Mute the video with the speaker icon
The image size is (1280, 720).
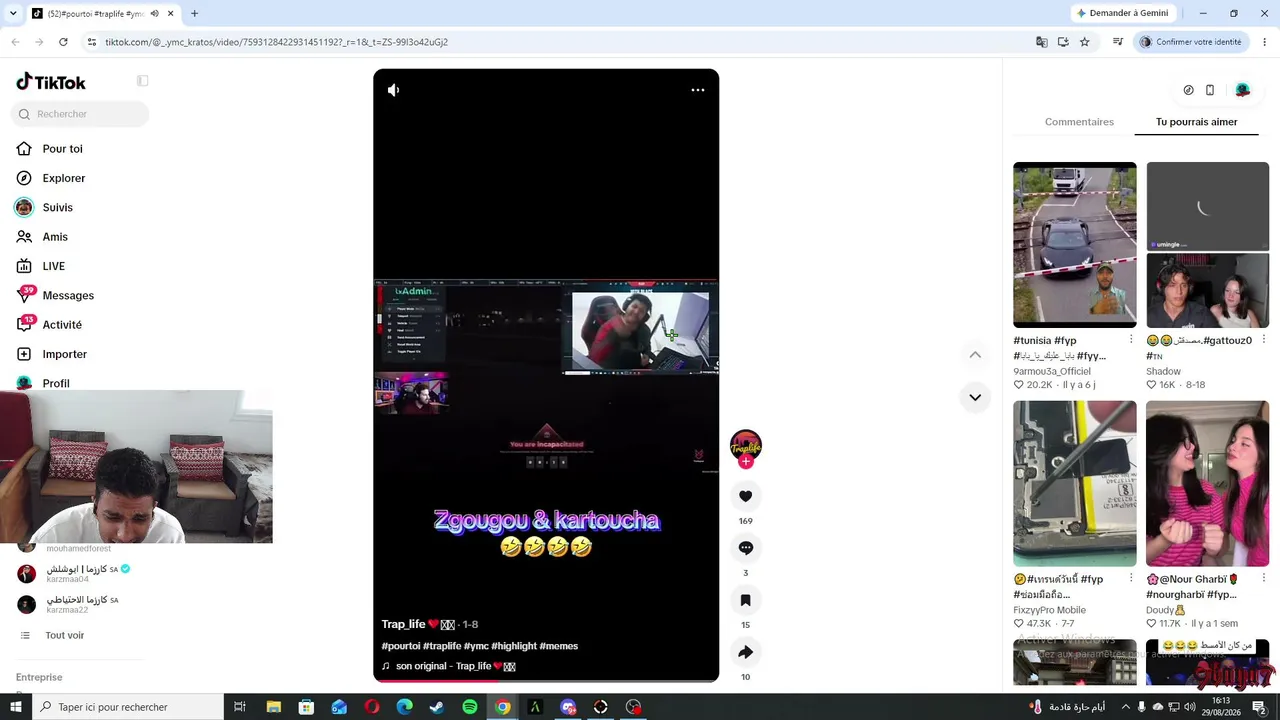point(394,90)
